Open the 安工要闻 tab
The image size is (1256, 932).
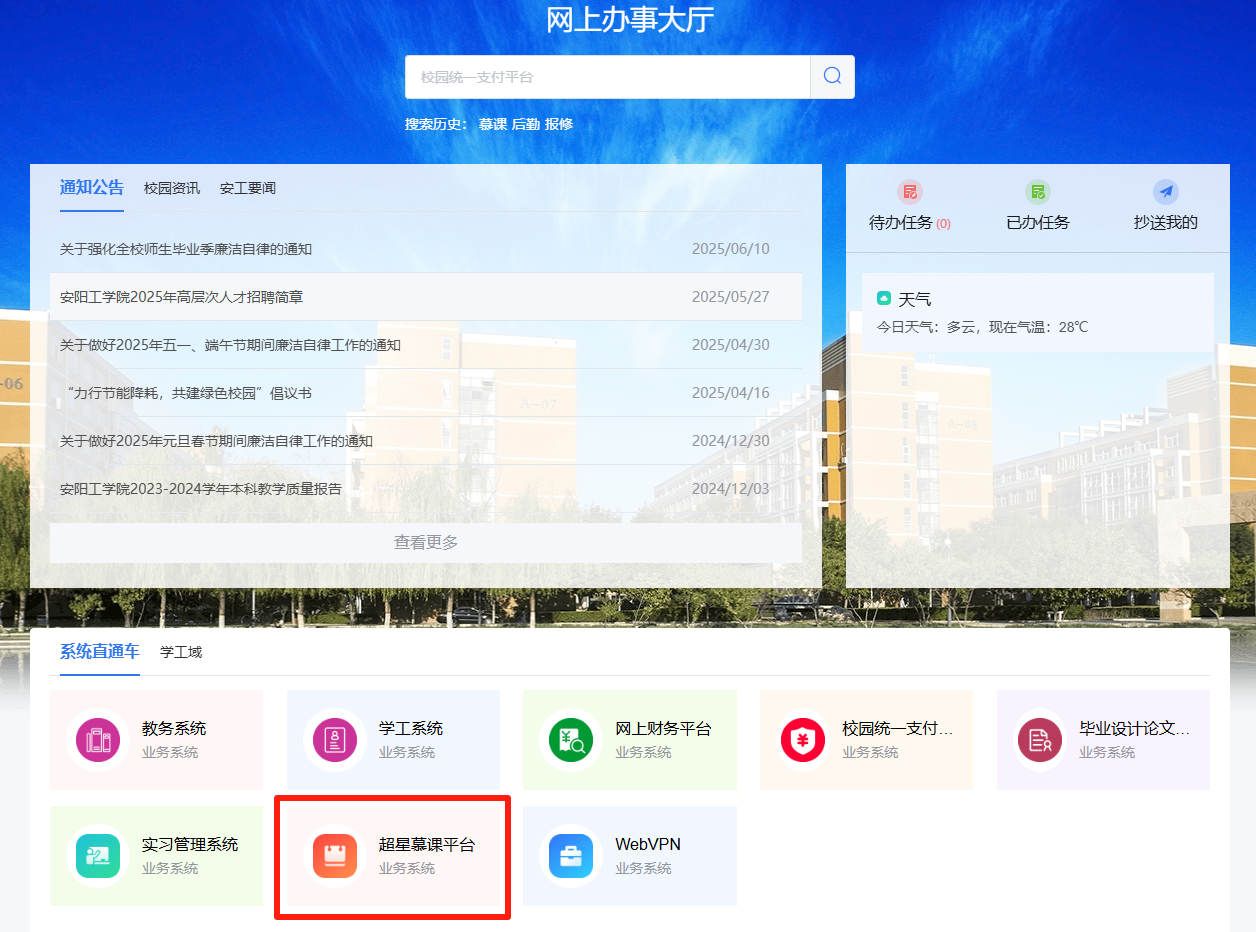[248, 188]
